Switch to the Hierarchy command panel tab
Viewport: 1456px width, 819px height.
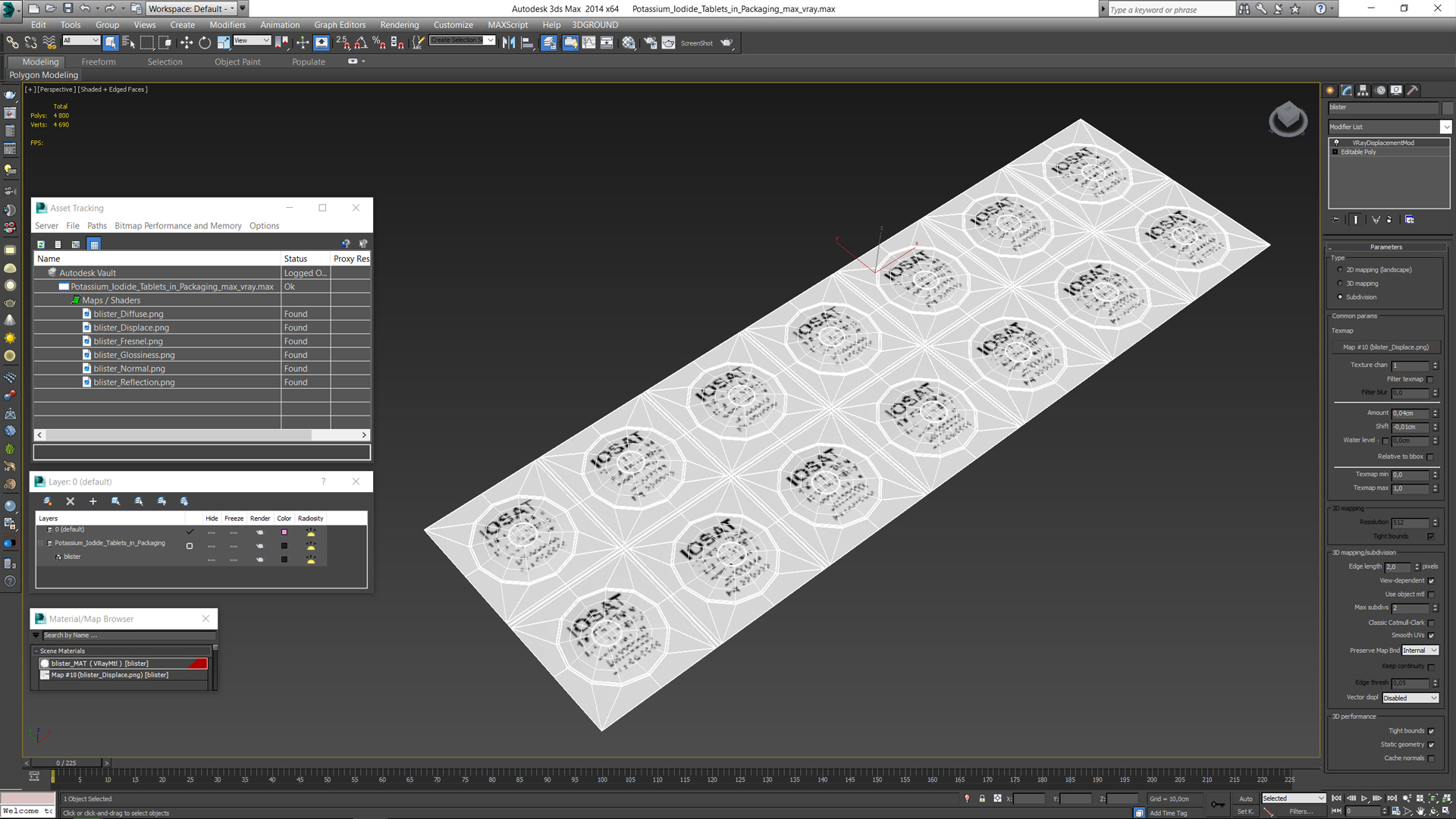pyautogui.click(x=1363, y=90)
